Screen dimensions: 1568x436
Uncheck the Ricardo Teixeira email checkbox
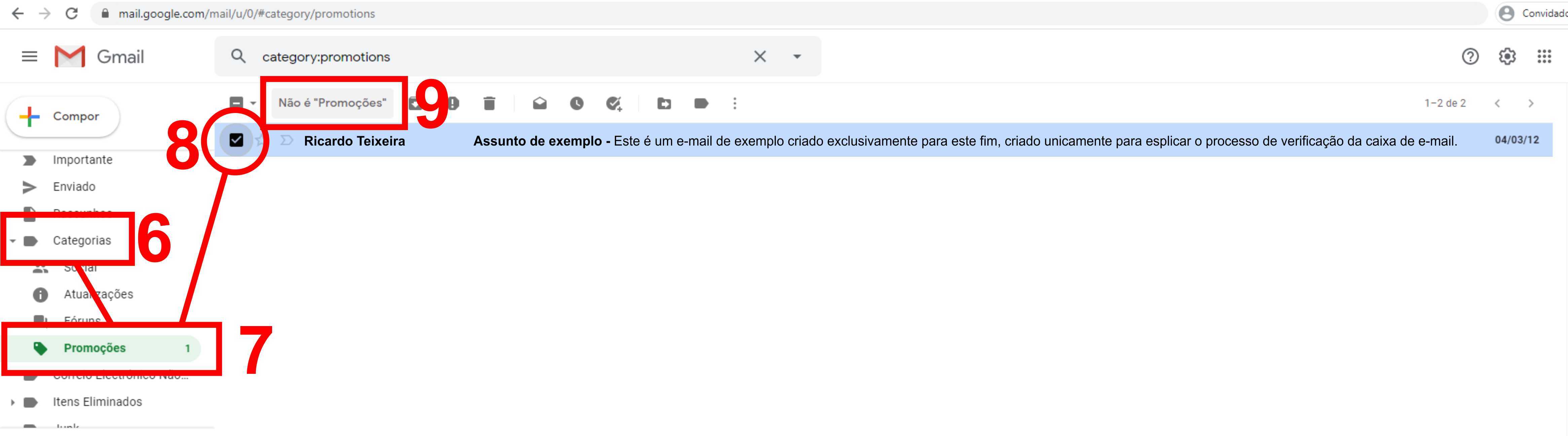click(236, 141)
